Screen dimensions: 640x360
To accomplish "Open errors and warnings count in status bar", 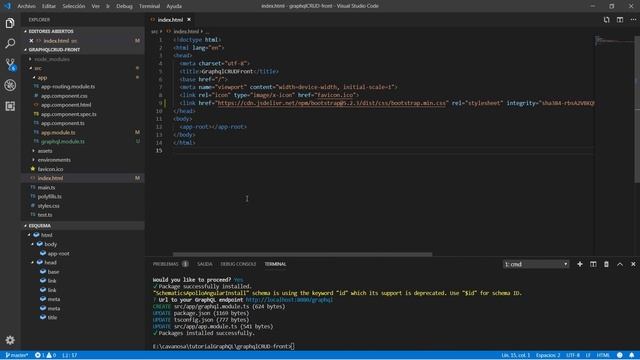I will pos(45,355).
